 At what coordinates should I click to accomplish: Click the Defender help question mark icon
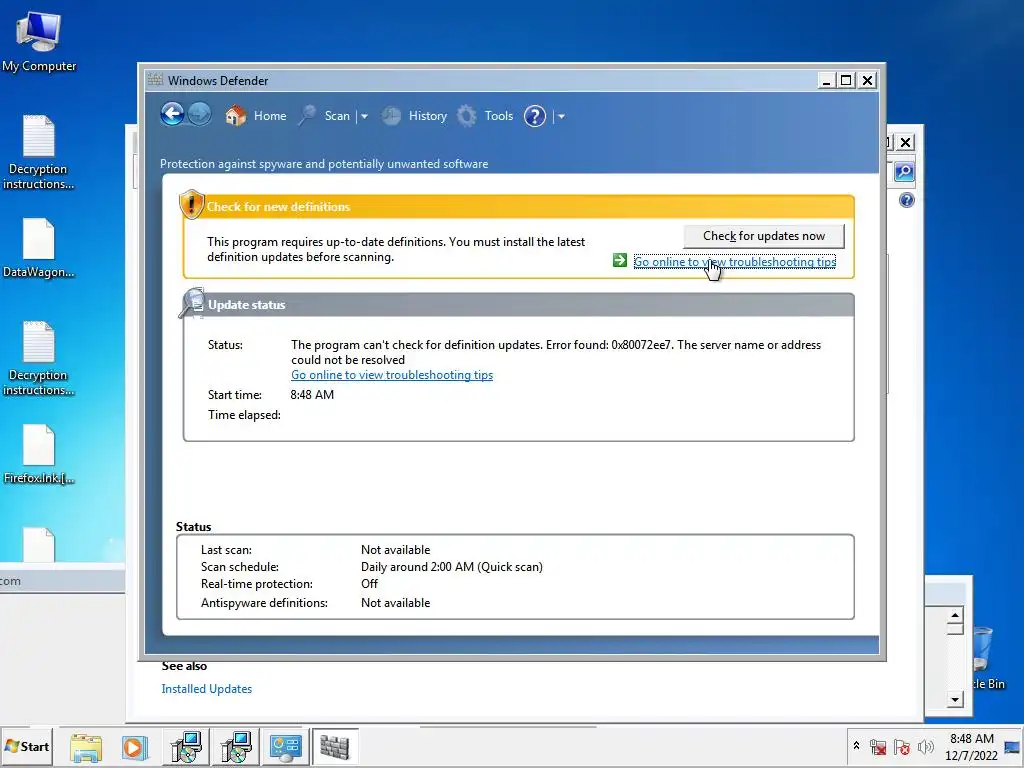(535, 116)
